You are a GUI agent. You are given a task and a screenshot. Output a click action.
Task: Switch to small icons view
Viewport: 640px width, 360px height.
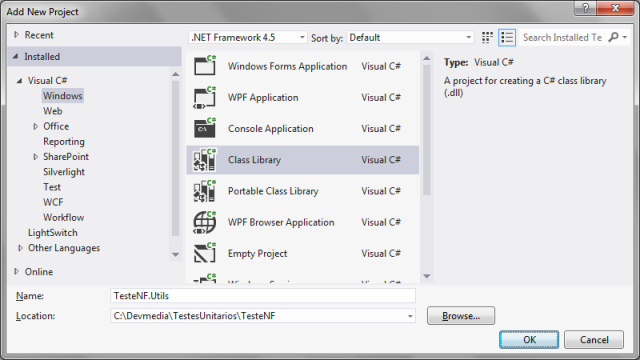487,38
